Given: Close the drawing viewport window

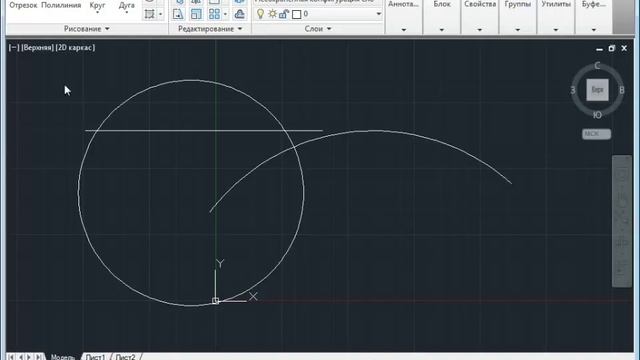Looking at the screenshot, I should (x=624, y=48).
